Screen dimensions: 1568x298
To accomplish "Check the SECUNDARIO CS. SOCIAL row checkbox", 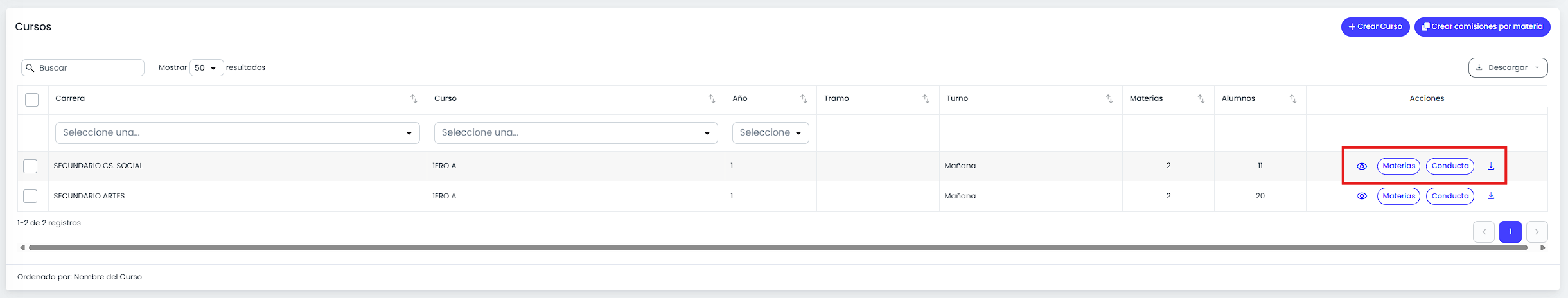I will point(30,166).
